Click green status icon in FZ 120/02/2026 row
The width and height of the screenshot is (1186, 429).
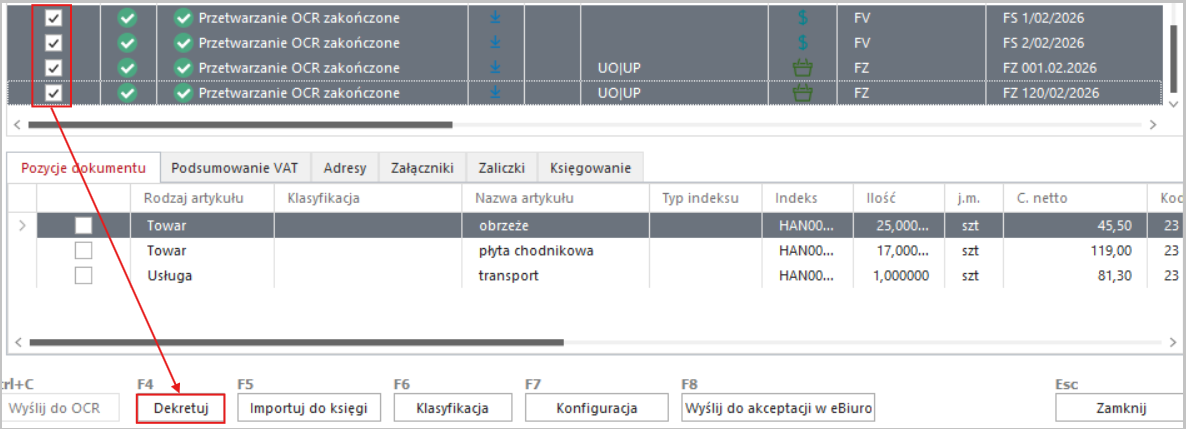[128, 93]
